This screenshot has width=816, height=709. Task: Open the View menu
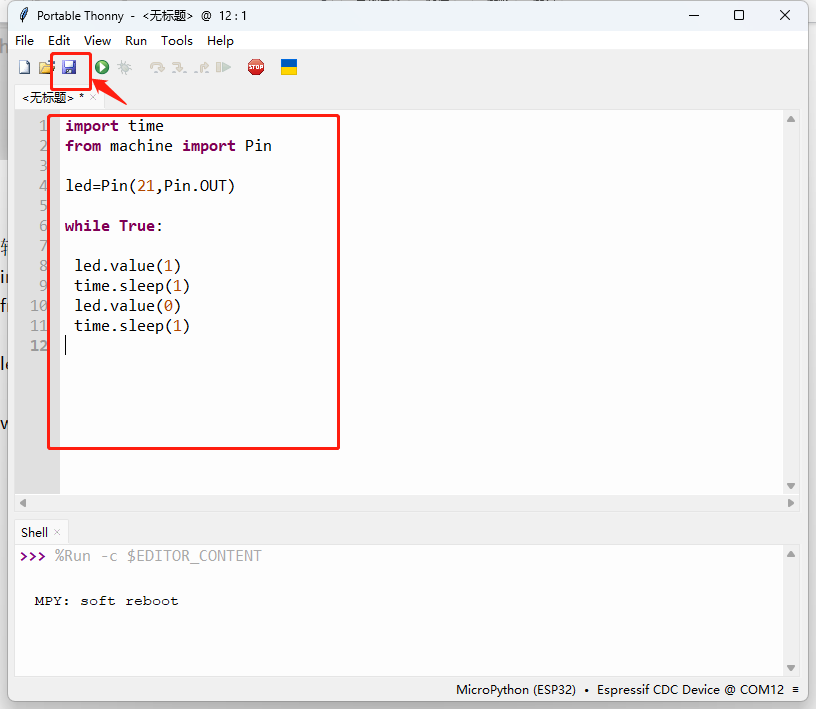pyautogui.click(x=97, y=41)
